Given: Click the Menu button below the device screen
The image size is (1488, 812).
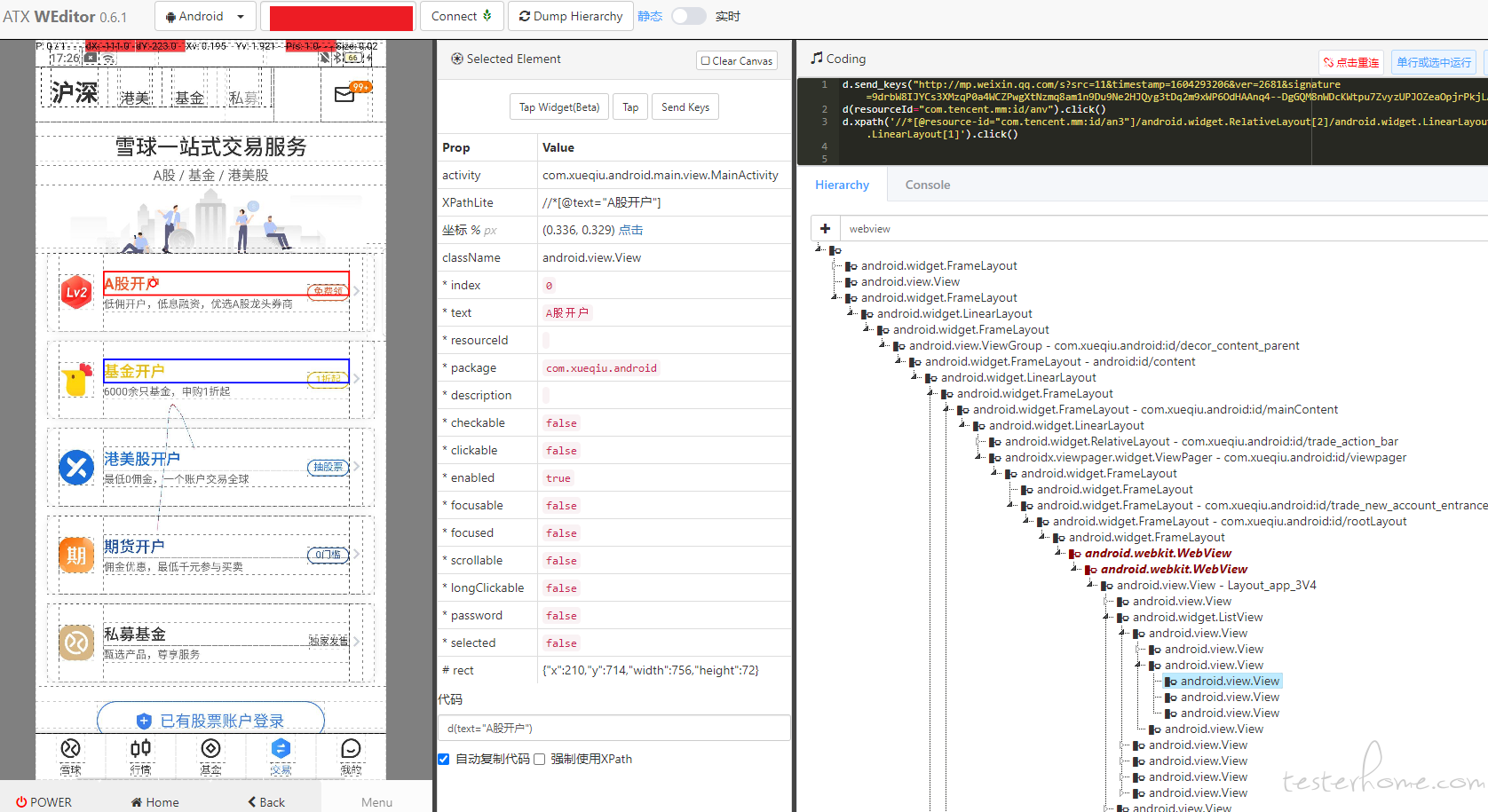Looking at the screenshot, I should (x=376, y=801).
